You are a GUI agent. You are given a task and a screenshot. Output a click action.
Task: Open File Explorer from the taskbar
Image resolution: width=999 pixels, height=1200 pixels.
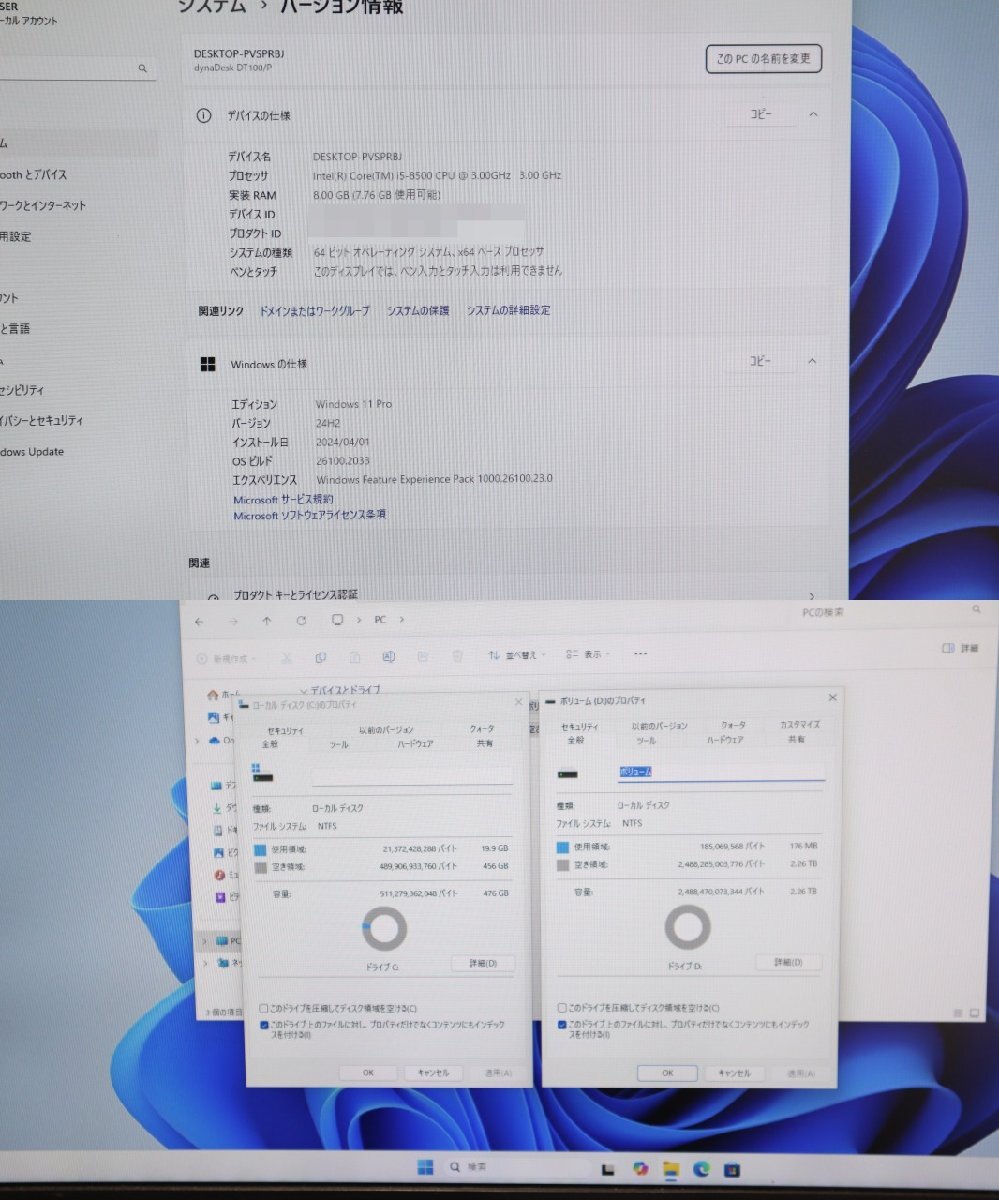[x=672, y=1168]
